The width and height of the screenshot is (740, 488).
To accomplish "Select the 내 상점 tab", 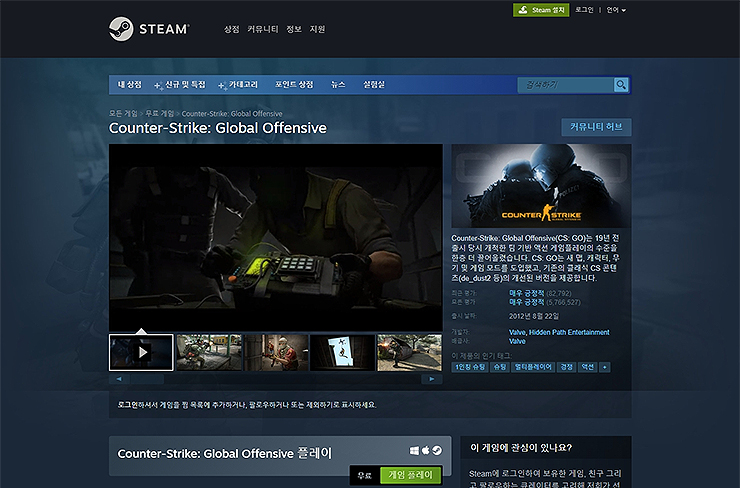I will pyautogui.click(x=129, y=84).
